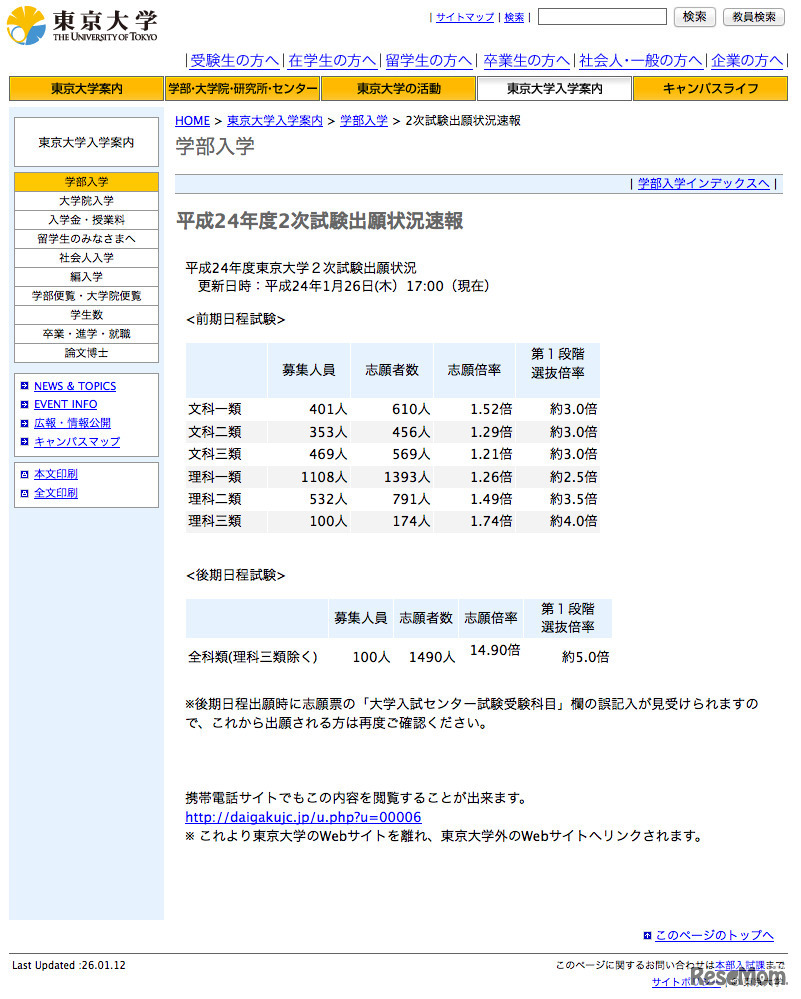
Task: Open 大学院入学 in the sidebar
Action: point(85,200)
